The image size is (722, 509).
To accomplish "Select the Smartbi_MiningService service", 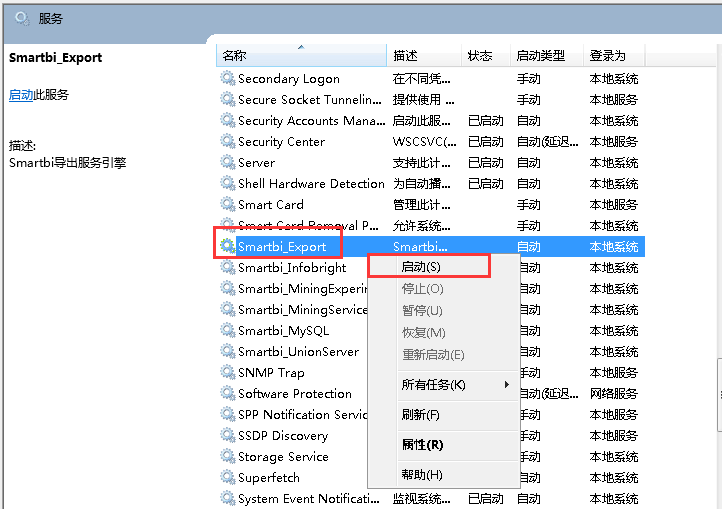I will click(303, 310).
